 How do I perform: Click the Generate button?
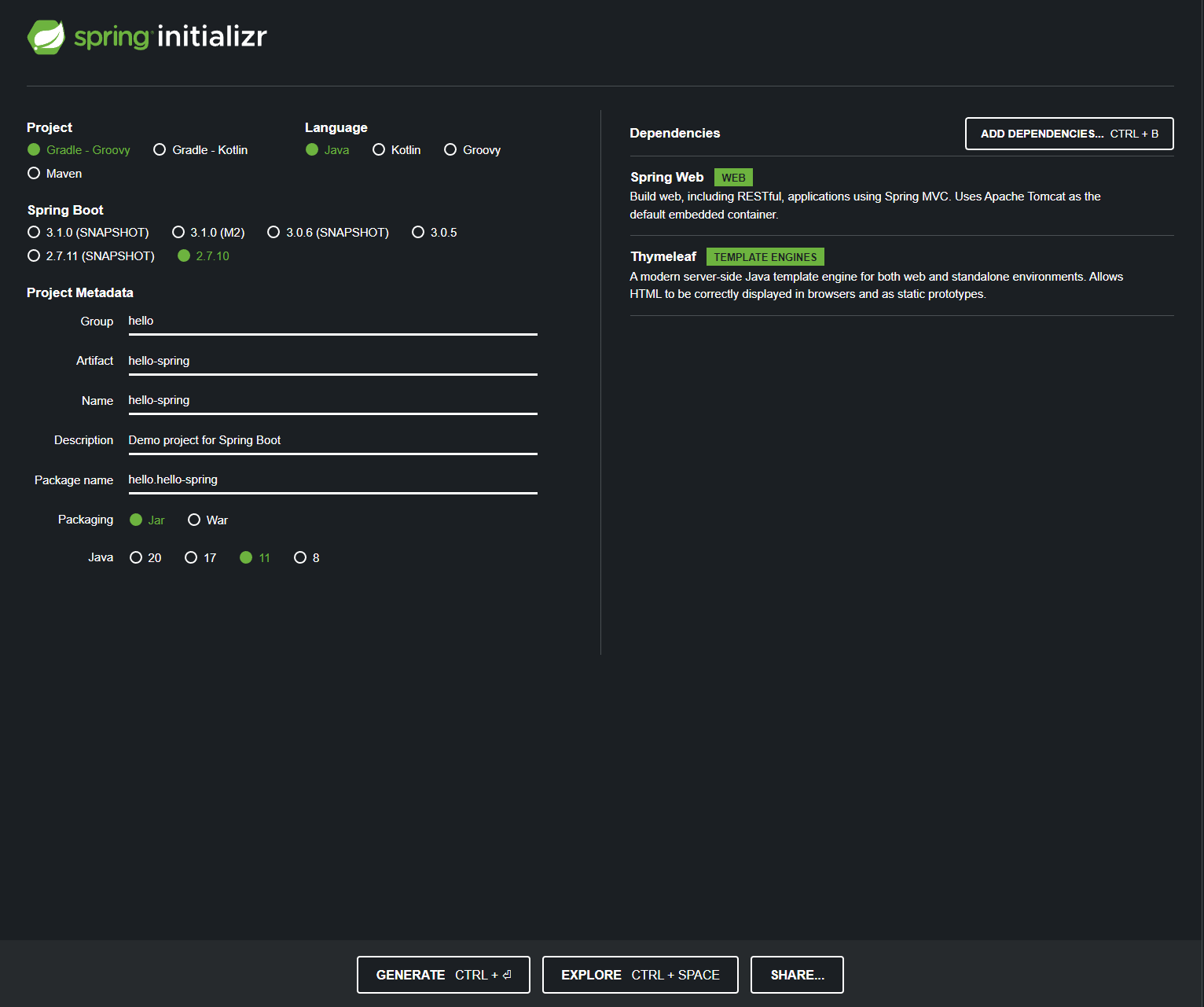443,975
